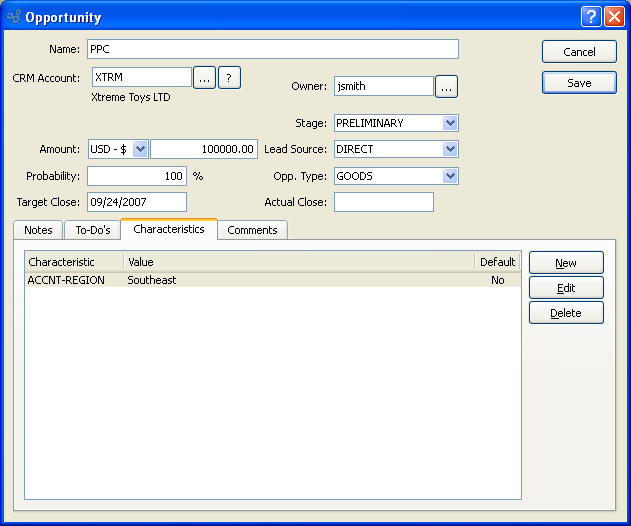Click the Opportunity window icon in title bar
The height and width of the screenshot is (526, 631).
[x=13, y=17]
